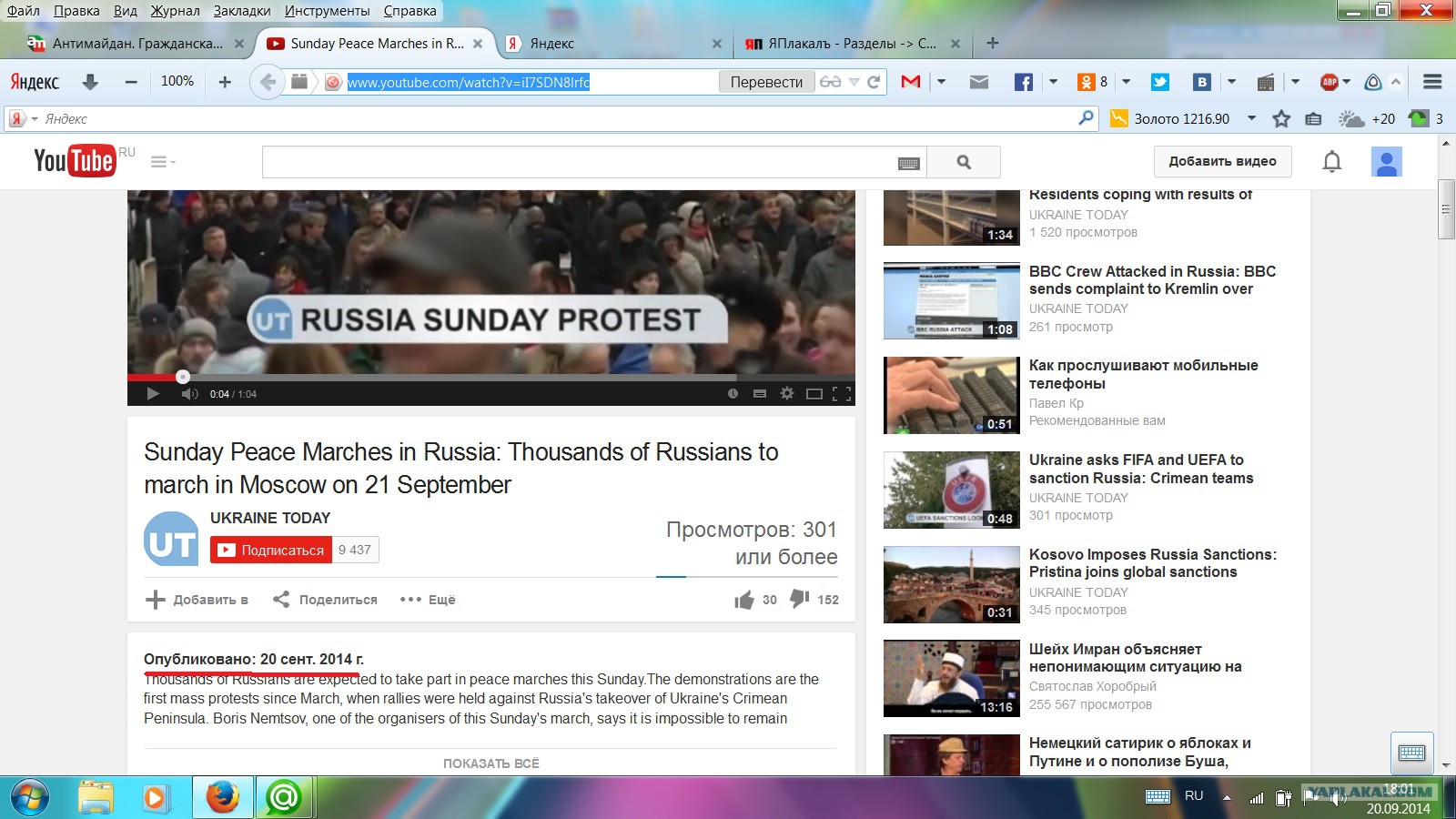Toggle video subtitles button
This screenshot has height=819, width=1456.
click(760, 393)
